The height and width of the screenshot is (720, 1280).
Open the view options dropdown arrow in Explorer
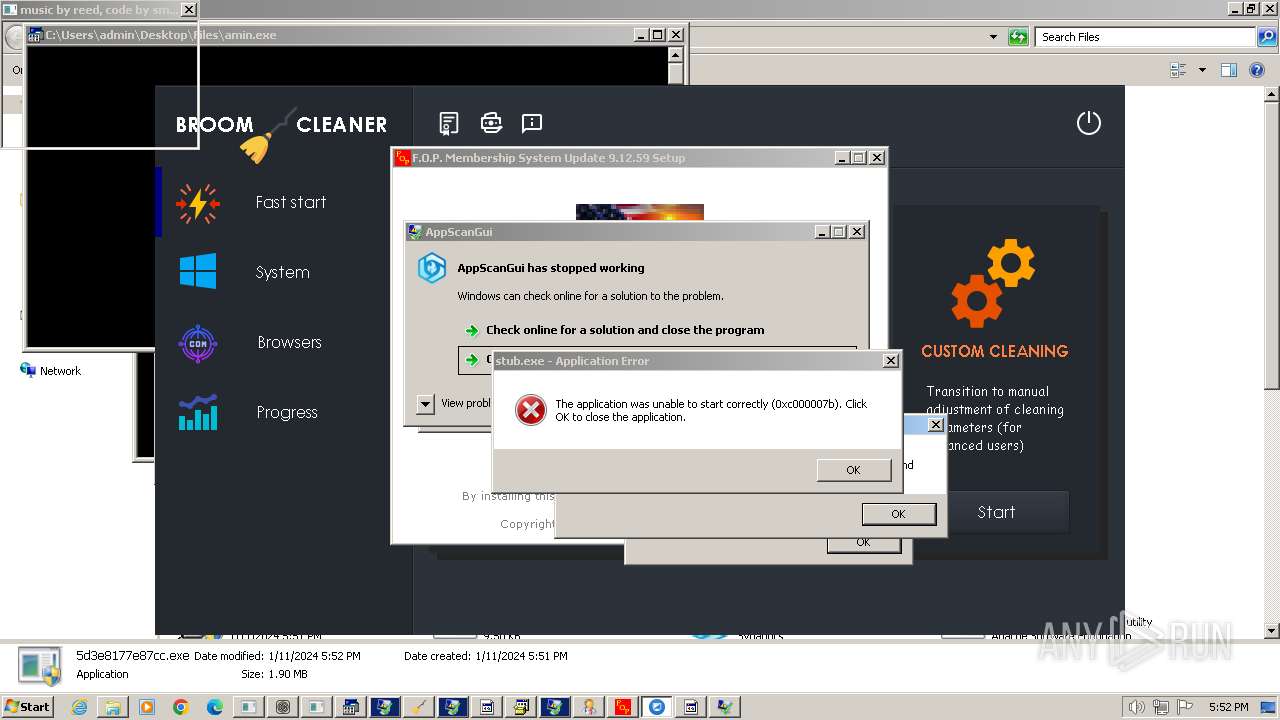[1202, 70]
